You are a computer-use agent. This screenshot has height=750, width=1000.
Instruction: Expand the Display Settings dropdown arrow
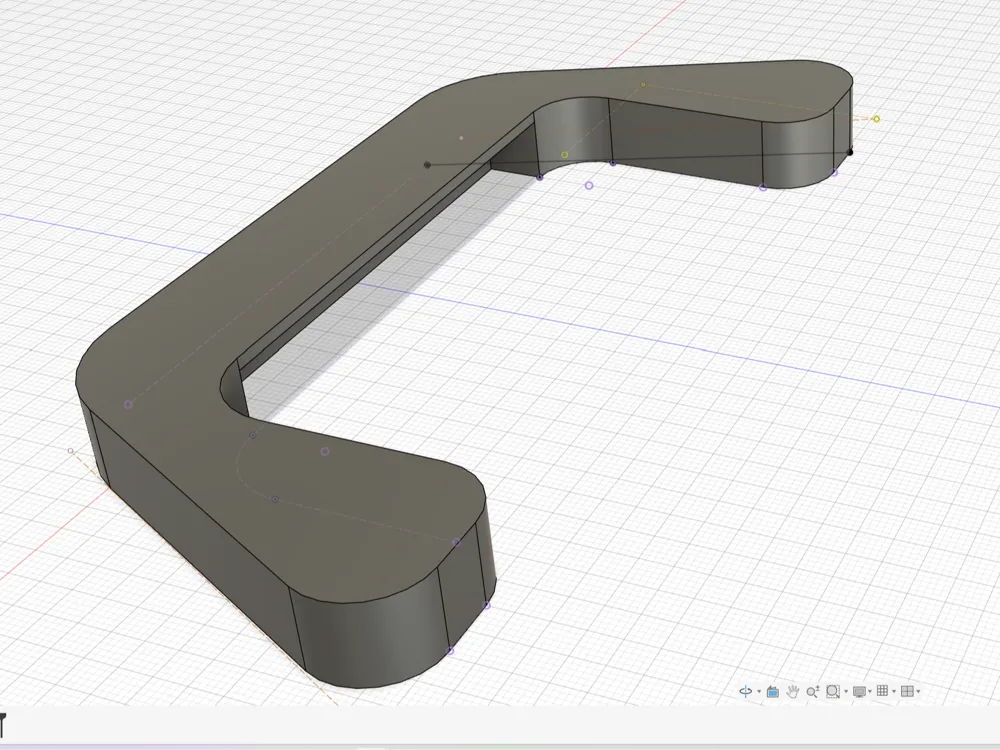pyautogui.click(x=870, y=691)
